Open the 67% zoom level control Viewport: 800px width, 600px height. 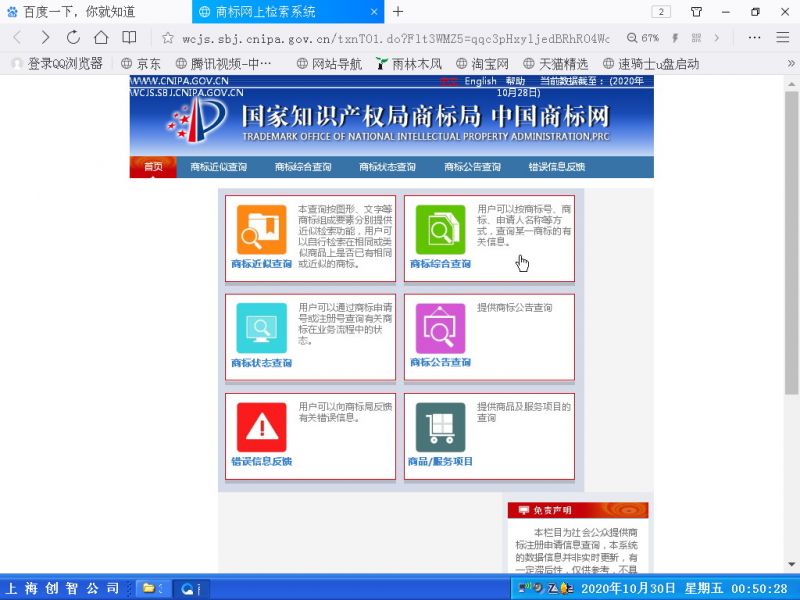point(643,38)
